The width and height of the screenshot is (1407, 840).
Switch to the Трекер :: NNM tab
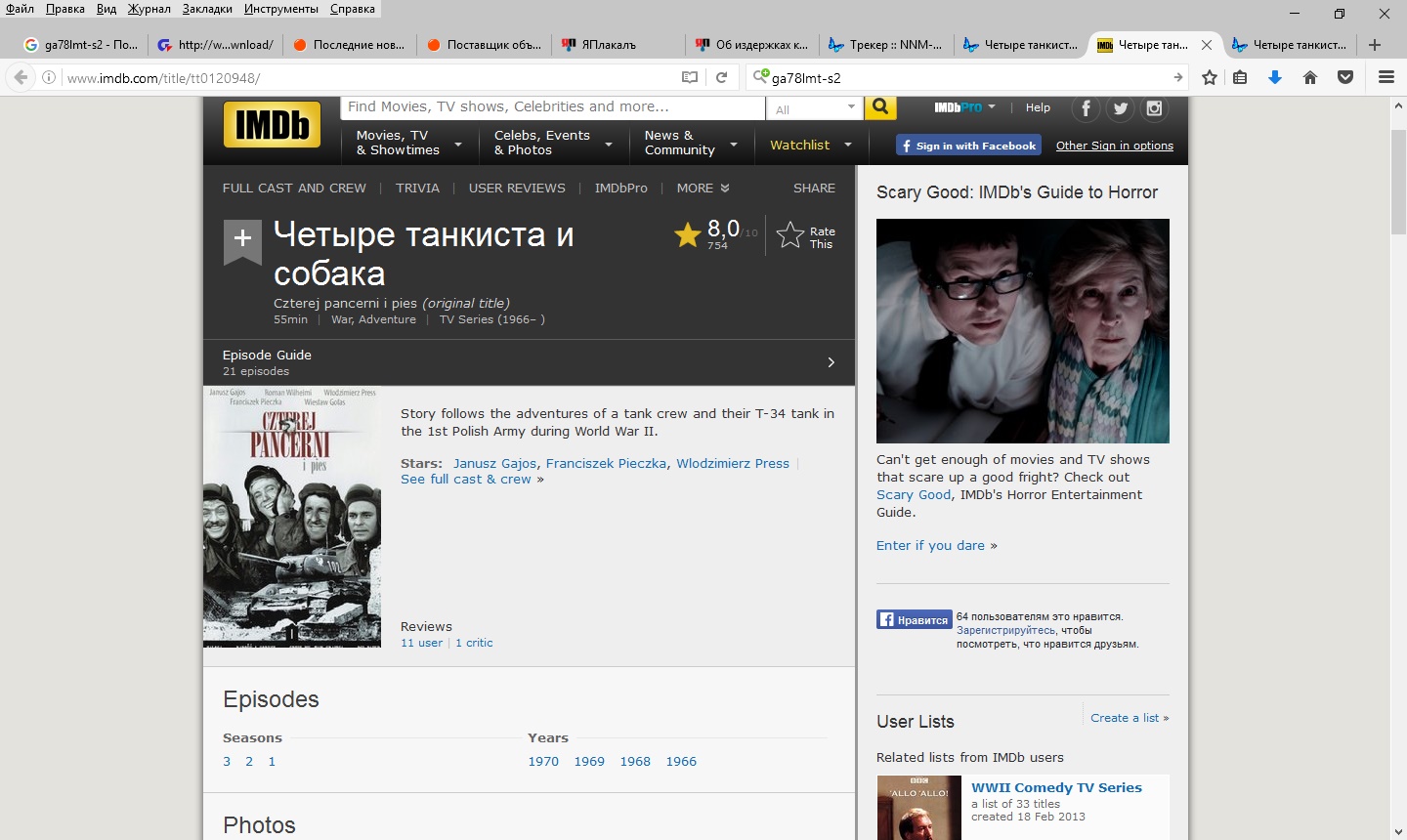885,45
